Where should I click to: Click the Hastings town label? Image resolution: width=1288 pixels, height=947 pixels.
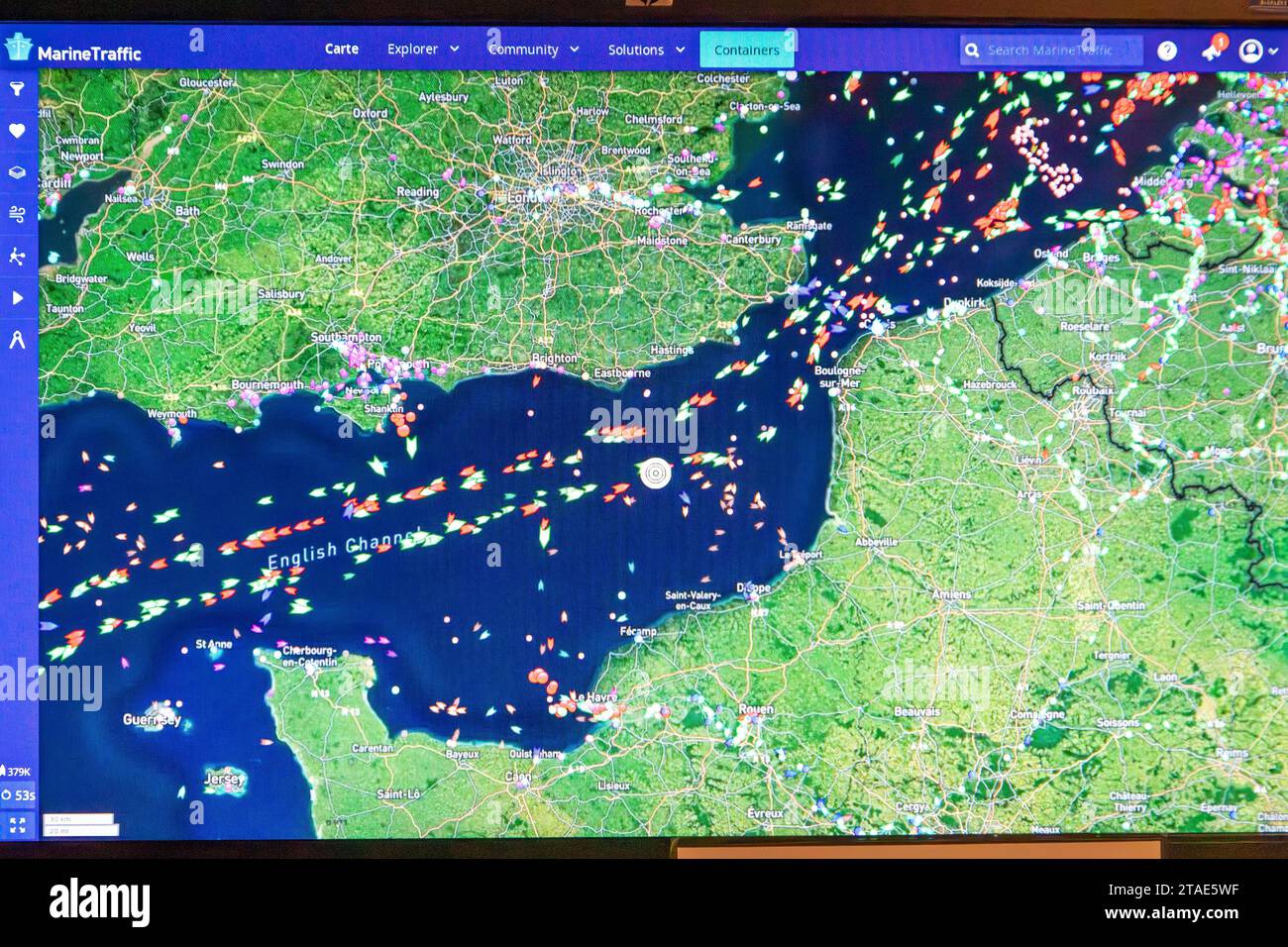coord(671,350)
